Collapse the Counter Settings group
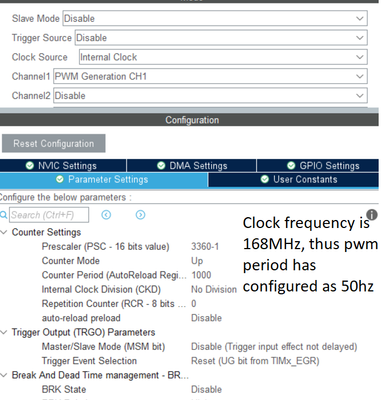383x400 pixels. pyautogui.click(x=4, y=232)
